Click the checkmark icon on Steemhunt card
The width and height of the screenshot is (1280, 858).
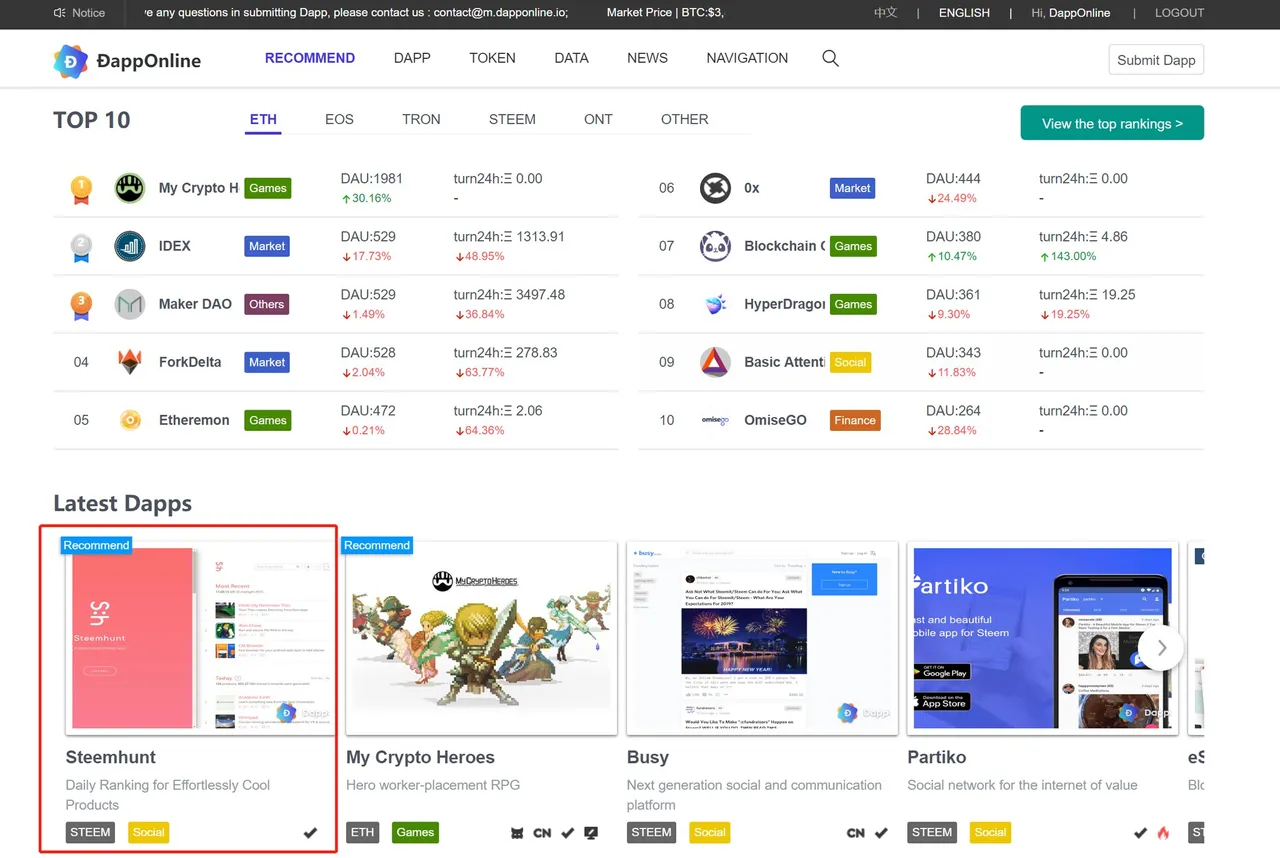310,832
